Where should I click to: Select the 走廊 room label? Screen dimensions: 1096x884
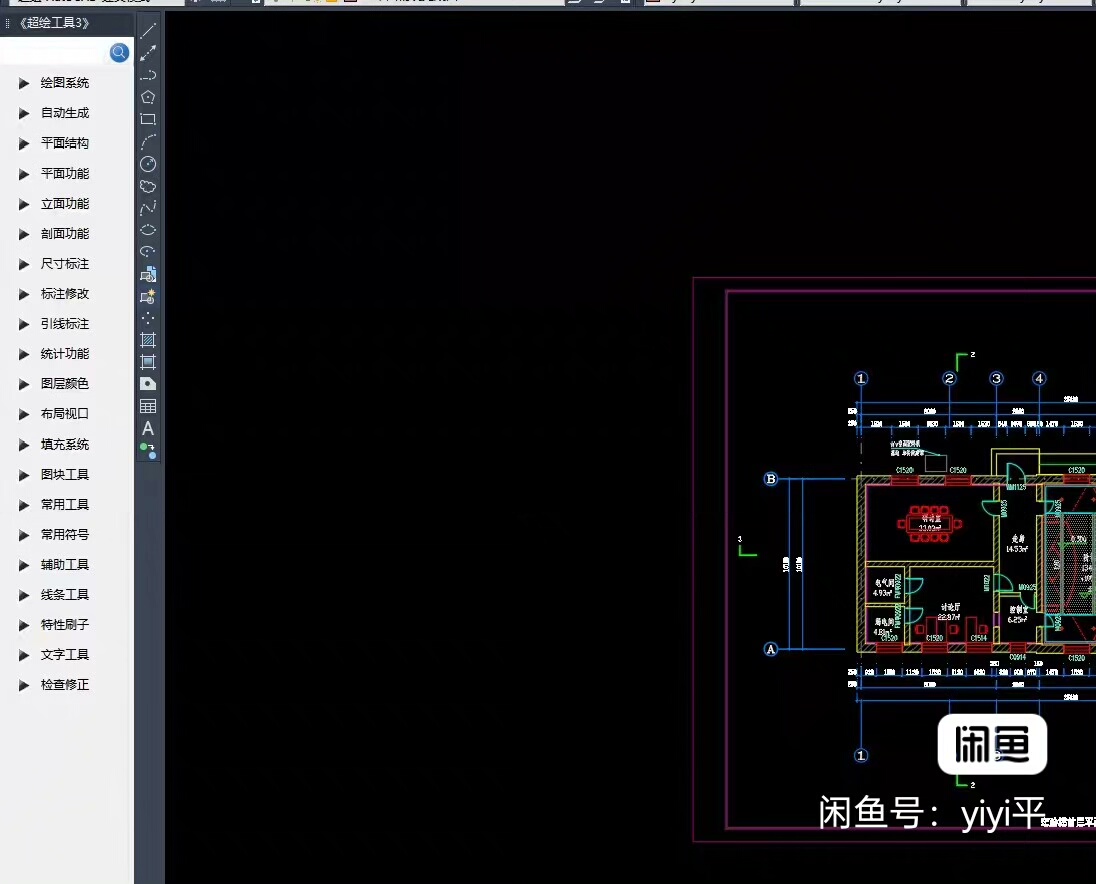coord(1018,539)
